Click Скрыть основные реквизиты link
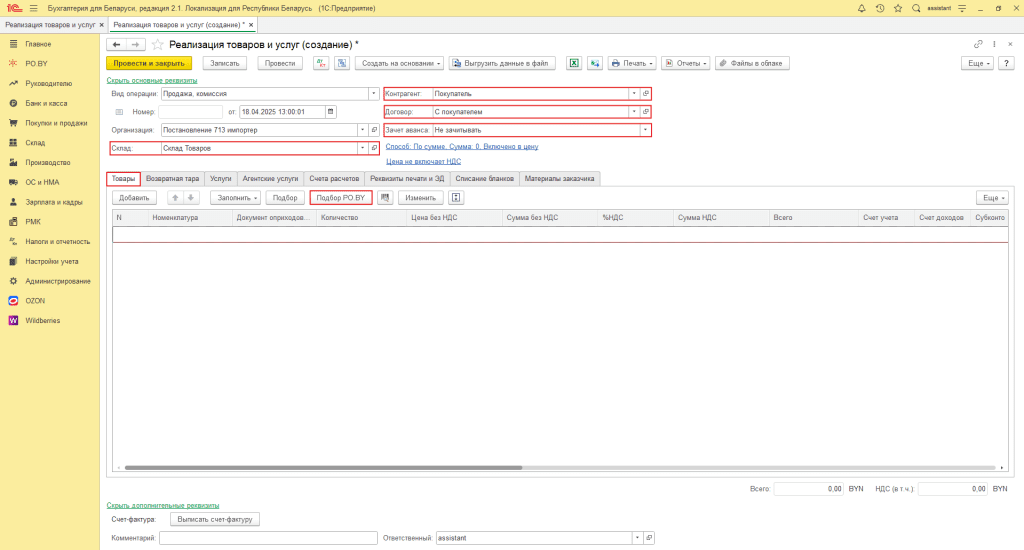Viewport: 1024px width, 550px height. (152, 80)
